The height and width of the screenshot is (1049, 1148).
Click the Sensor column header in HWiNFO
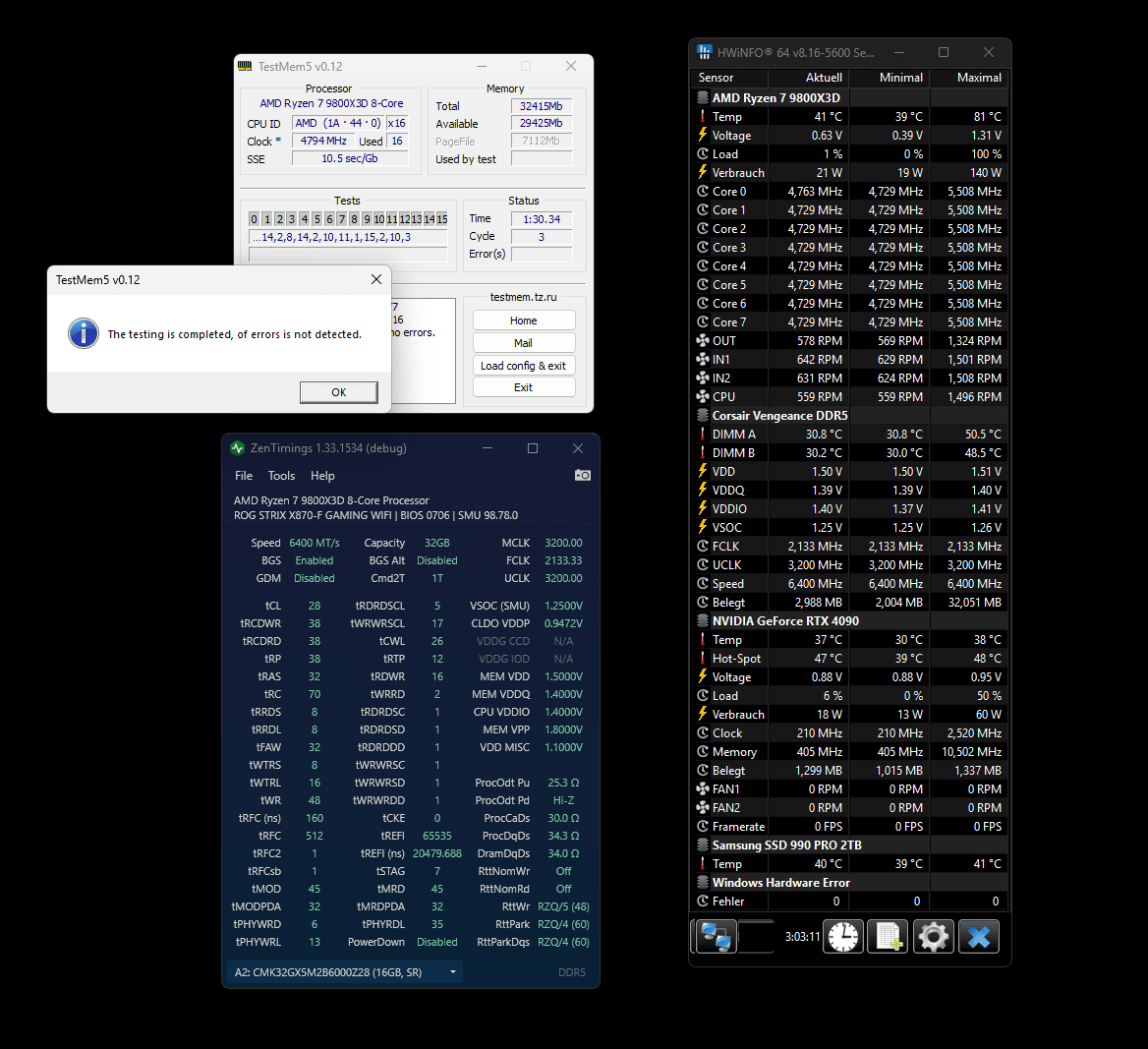click(x=729, y=78)
